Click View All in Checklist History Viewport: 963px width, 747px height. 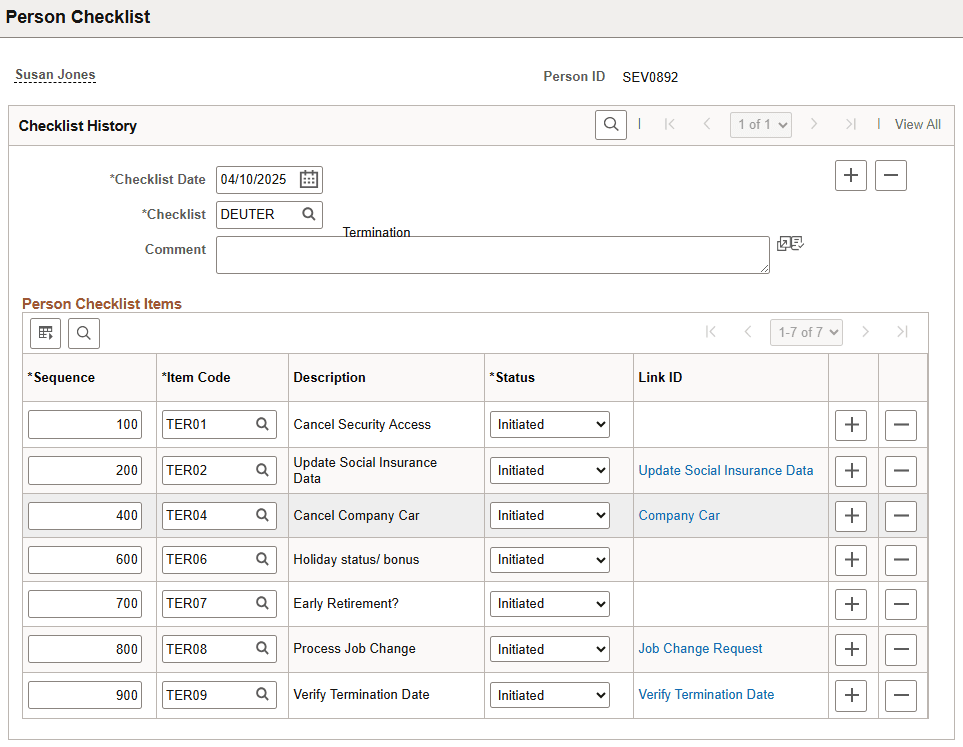(917, 124)
